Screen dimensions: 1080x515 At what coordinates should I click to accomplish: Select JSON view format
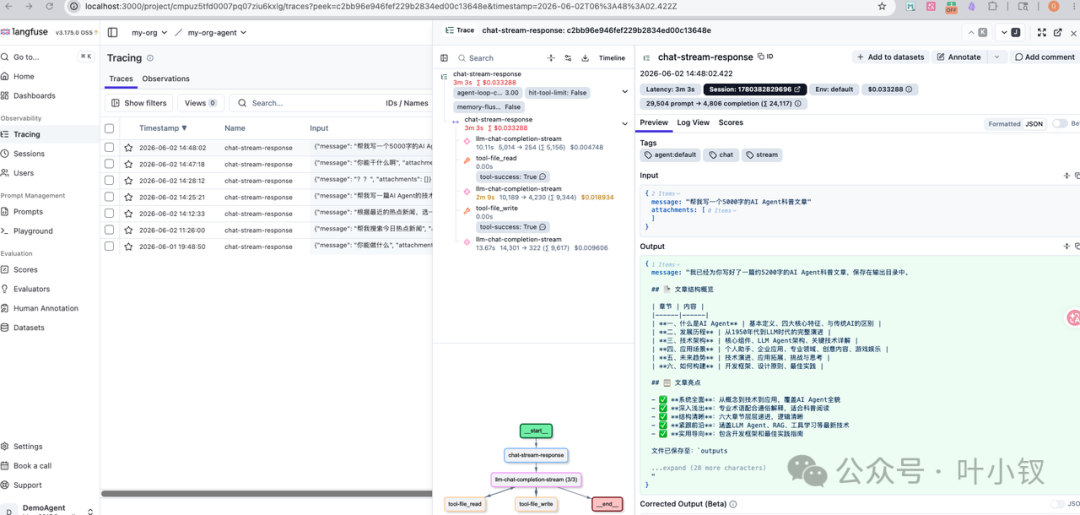(1034, 124)
